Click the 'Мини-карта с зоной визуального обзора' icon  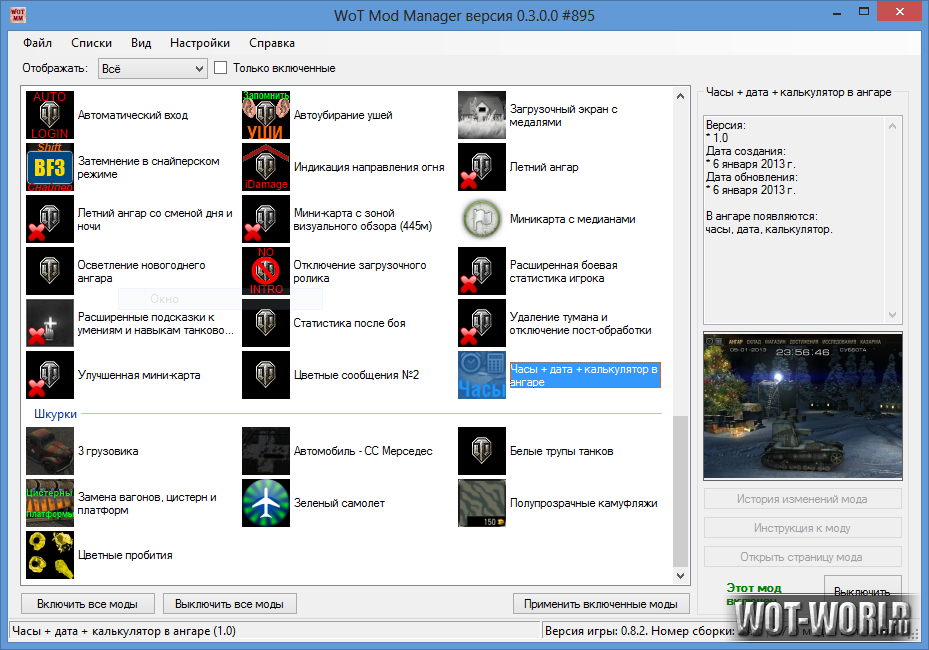point(266,219)
